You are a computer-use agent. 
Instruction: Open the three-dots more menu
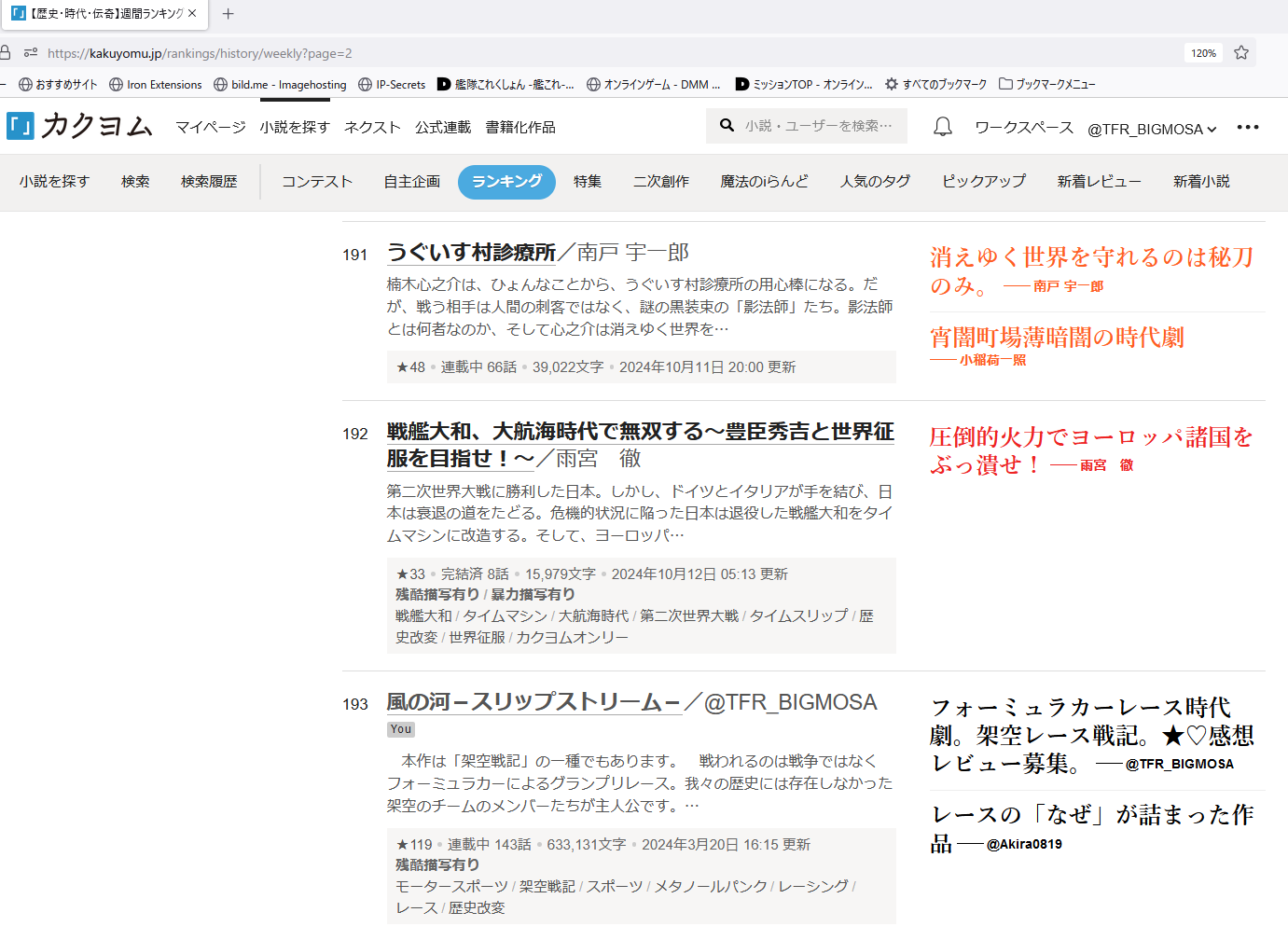tap(1247, 127)
